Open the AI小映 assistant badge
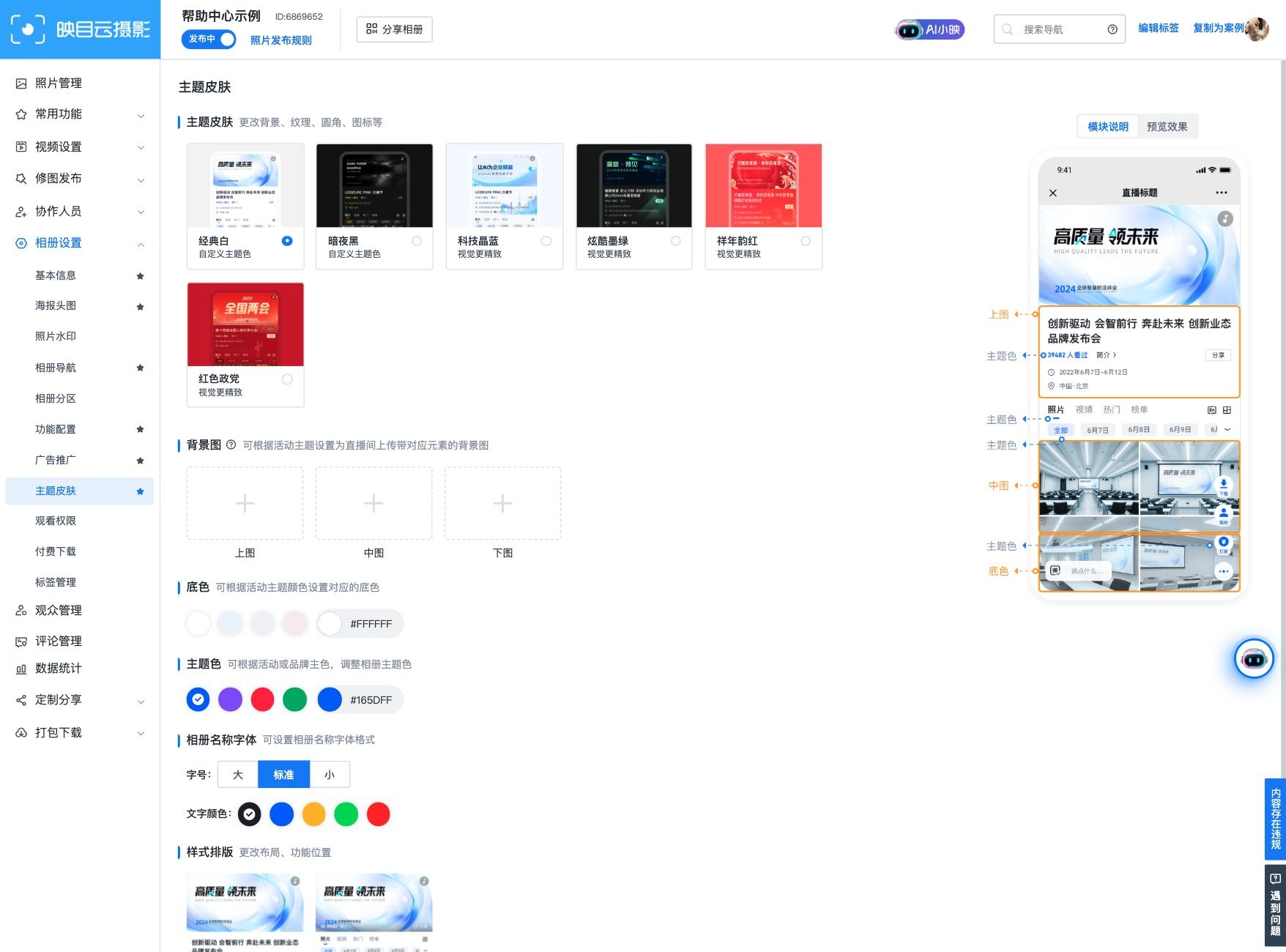The image size is (1286, 952). tap(930, 29)
